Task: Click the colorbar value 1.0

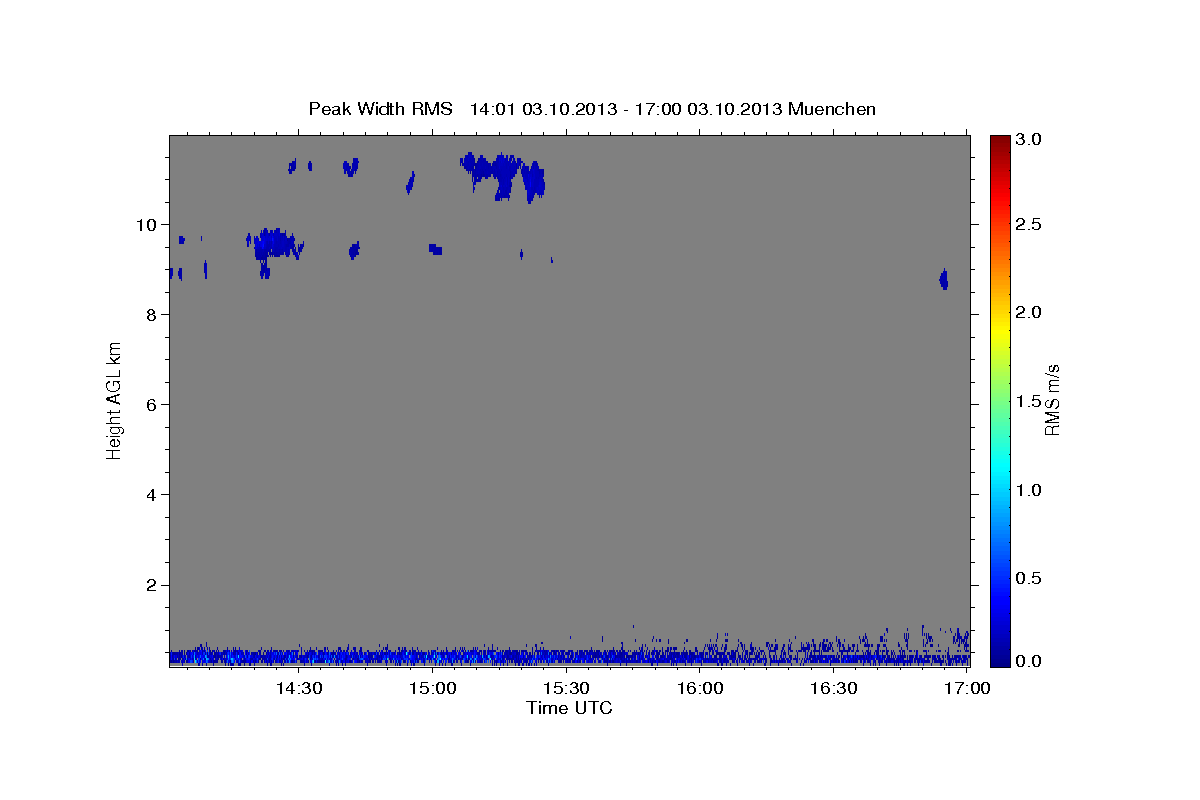Action: tap(1029, 490)
